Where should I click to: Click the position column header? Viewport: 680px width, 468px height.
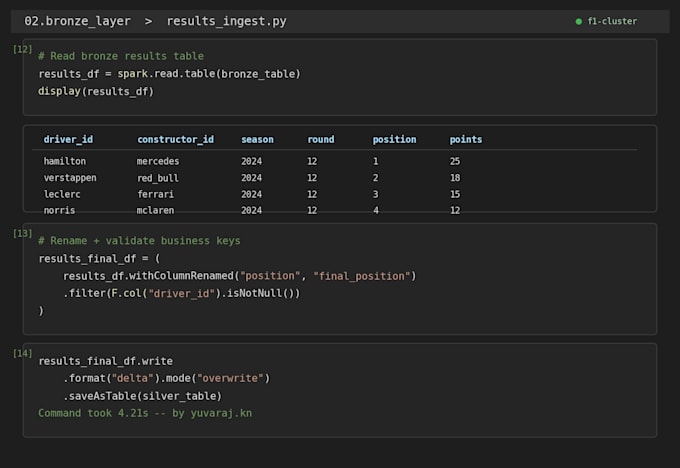[x=394, y=140]
